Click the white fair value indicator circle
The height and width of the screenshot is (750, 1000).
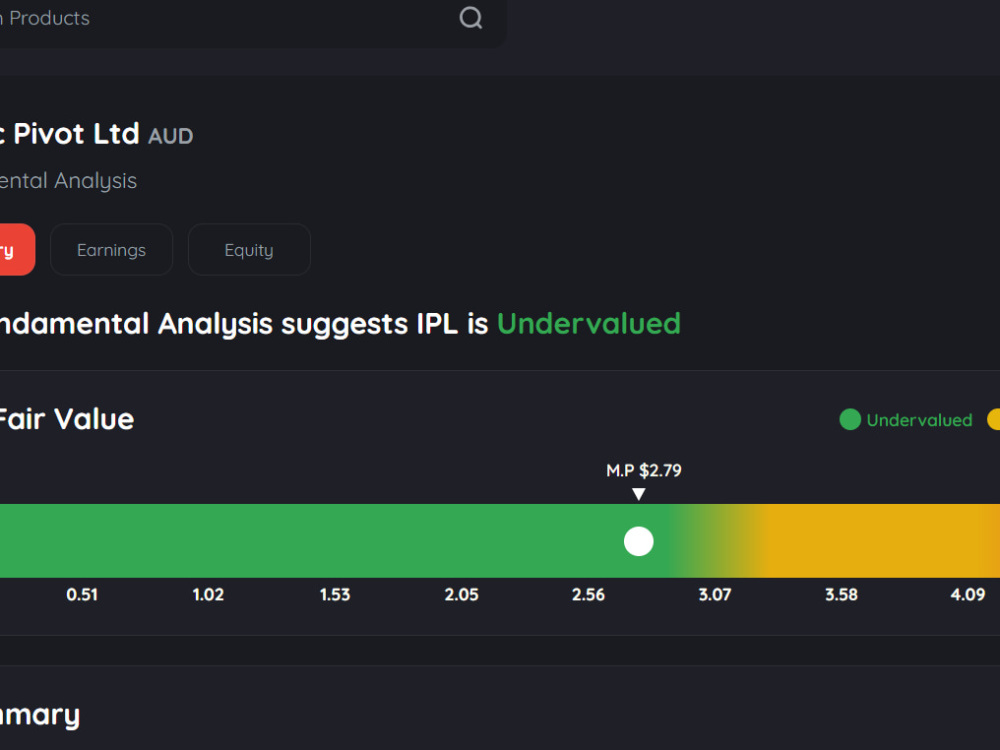coord(638,541)
